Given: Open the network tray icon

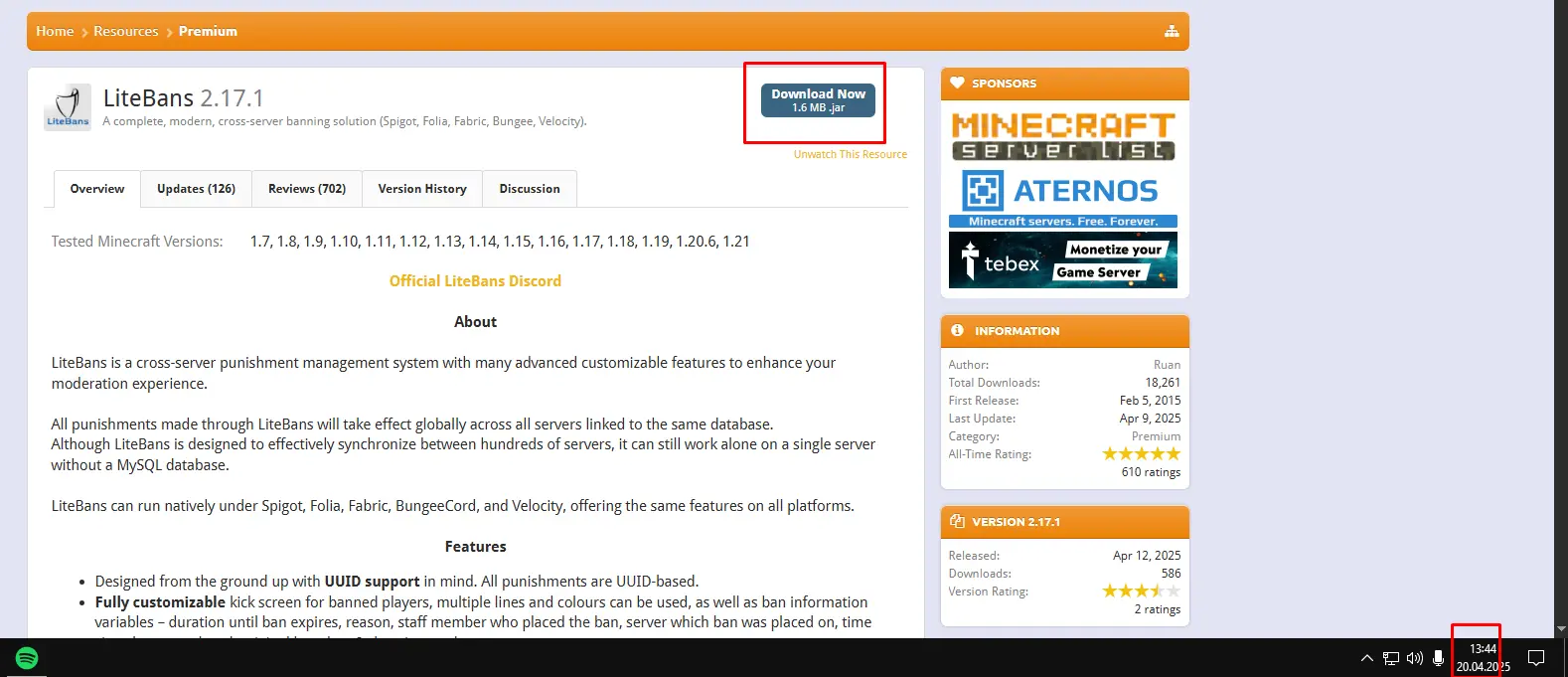Looking at the screenshot, I should click(1391, 658).
